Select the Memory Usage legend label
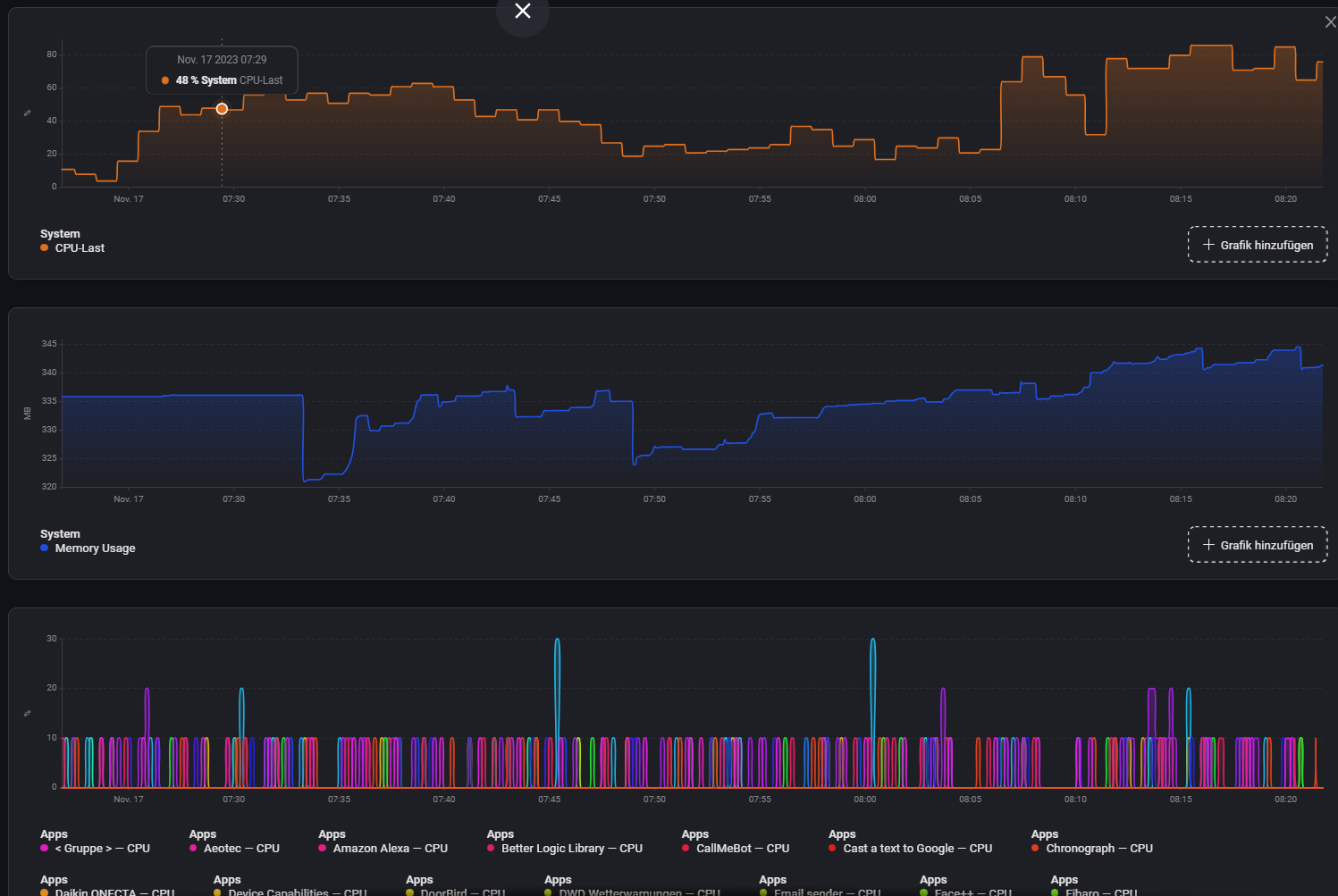The height and width of the screenshot is (896, 1338). pos(96,548)
